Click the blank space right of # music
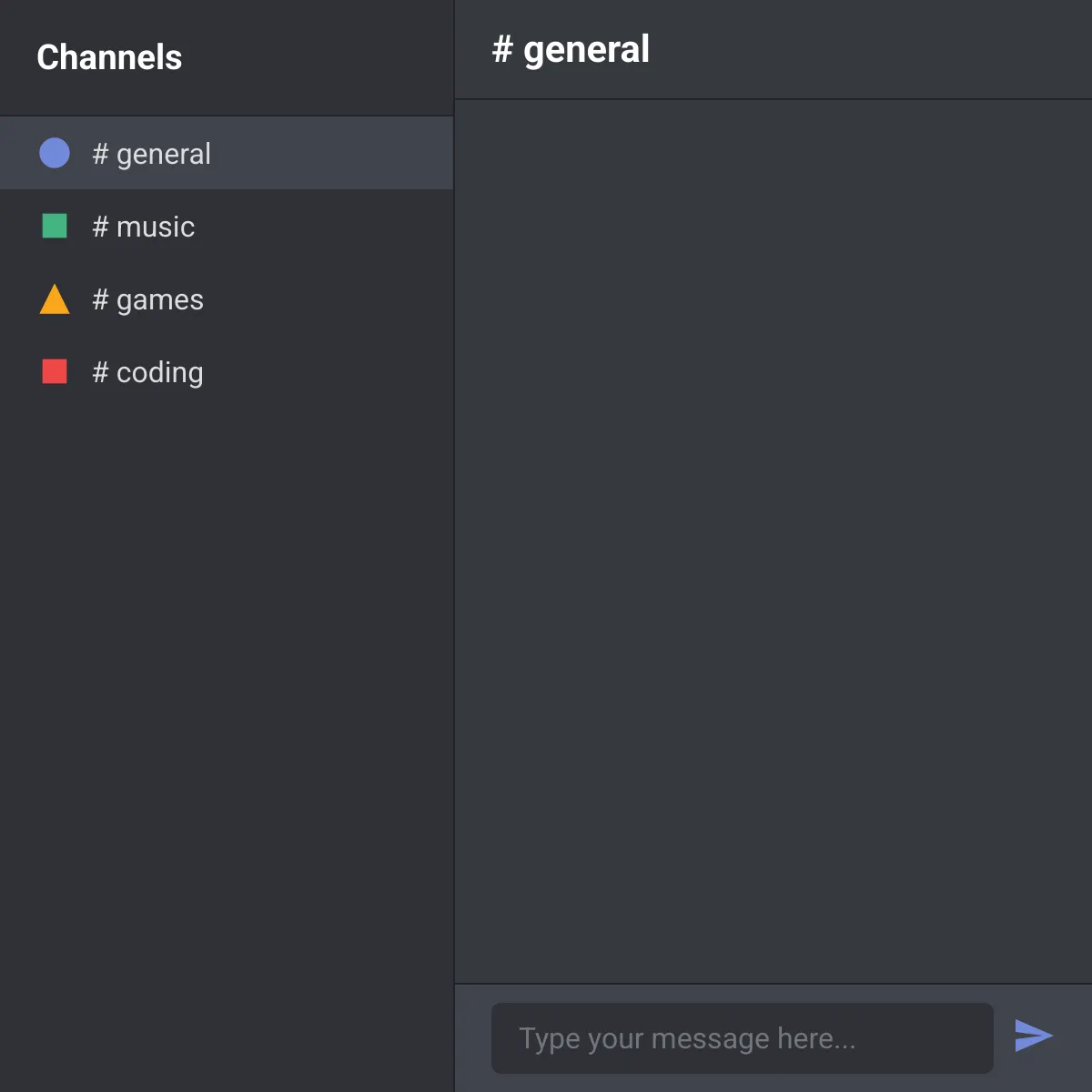 (324, 226)
